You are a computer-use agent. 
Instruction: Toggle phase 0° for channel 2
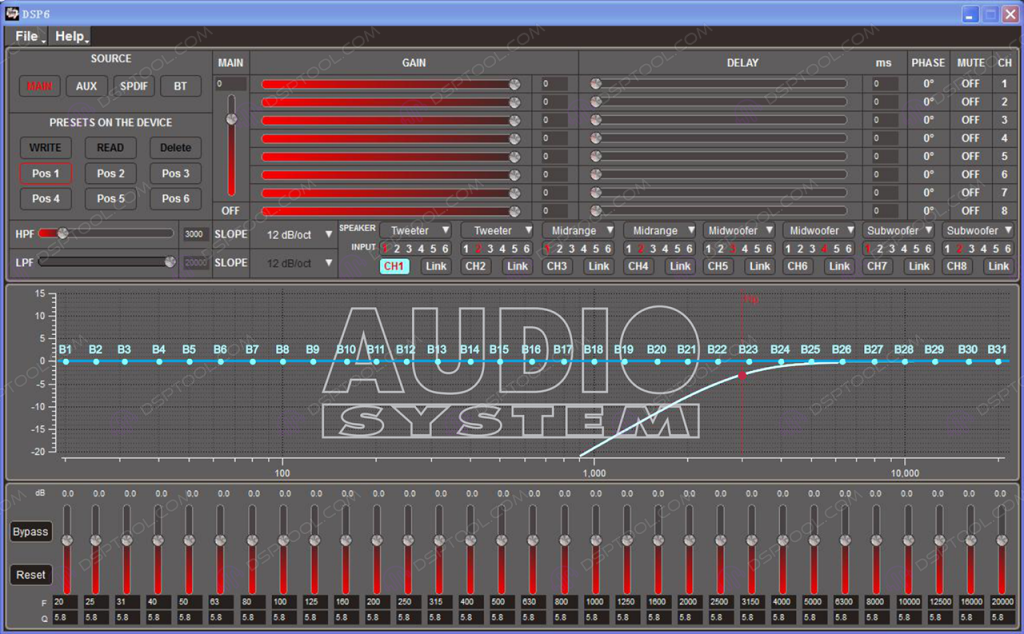point(928,102)
